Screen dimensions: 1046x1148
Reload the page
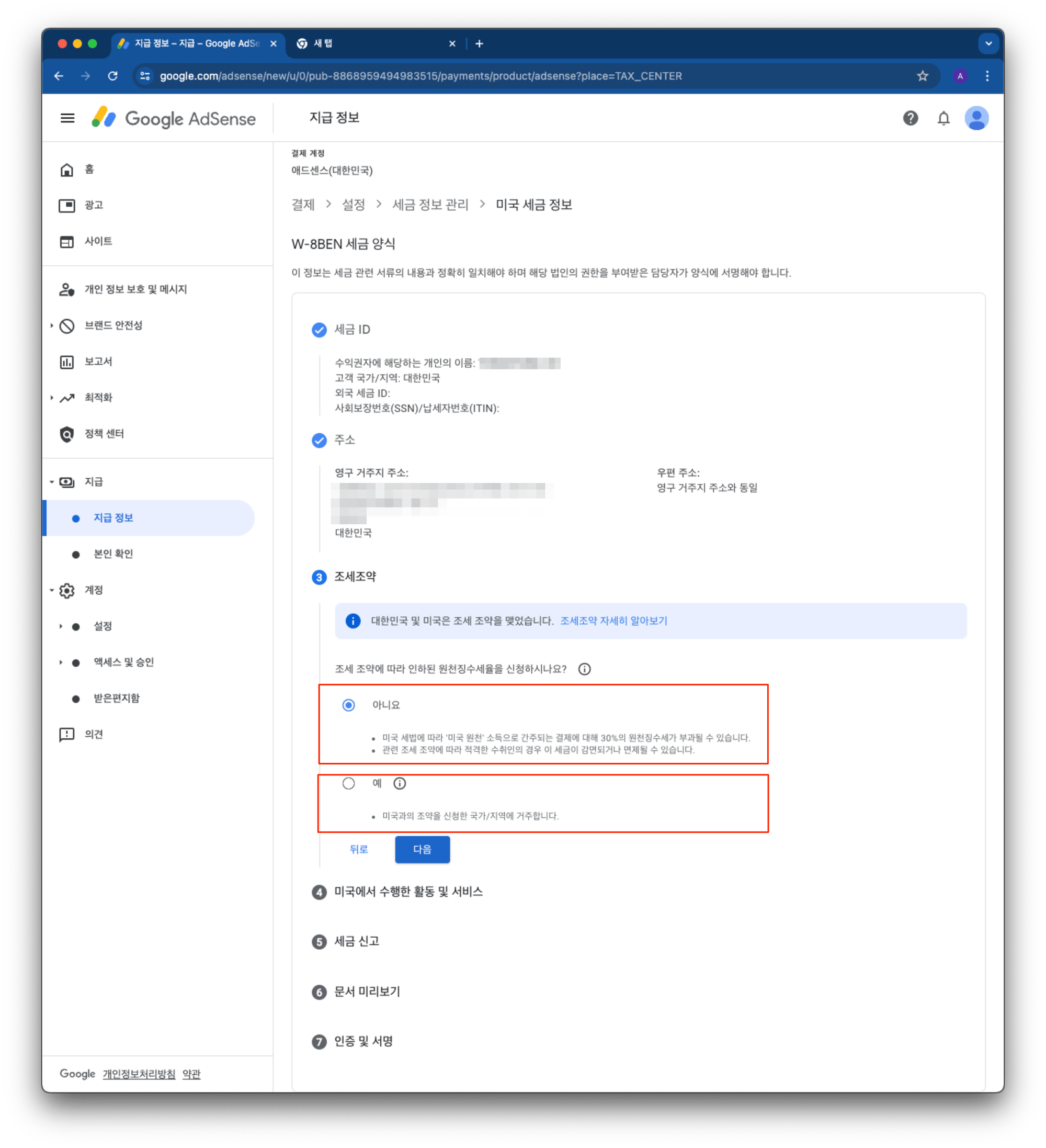(x=112, y=76)
